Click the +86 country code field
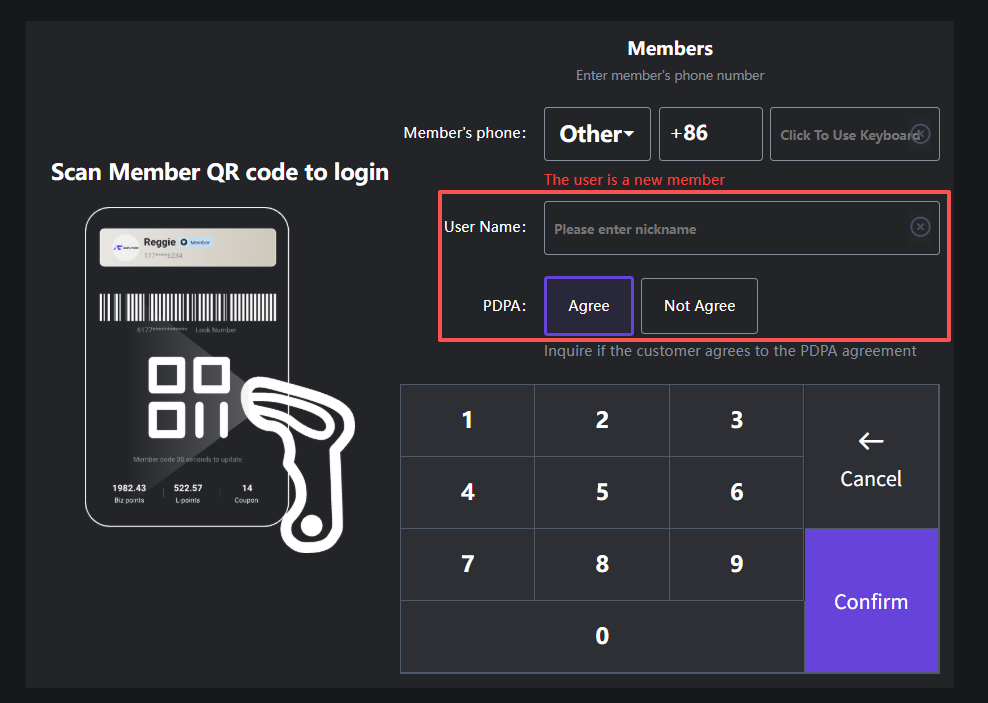Screen dimensions: 988x703 [x=710, y=134]
